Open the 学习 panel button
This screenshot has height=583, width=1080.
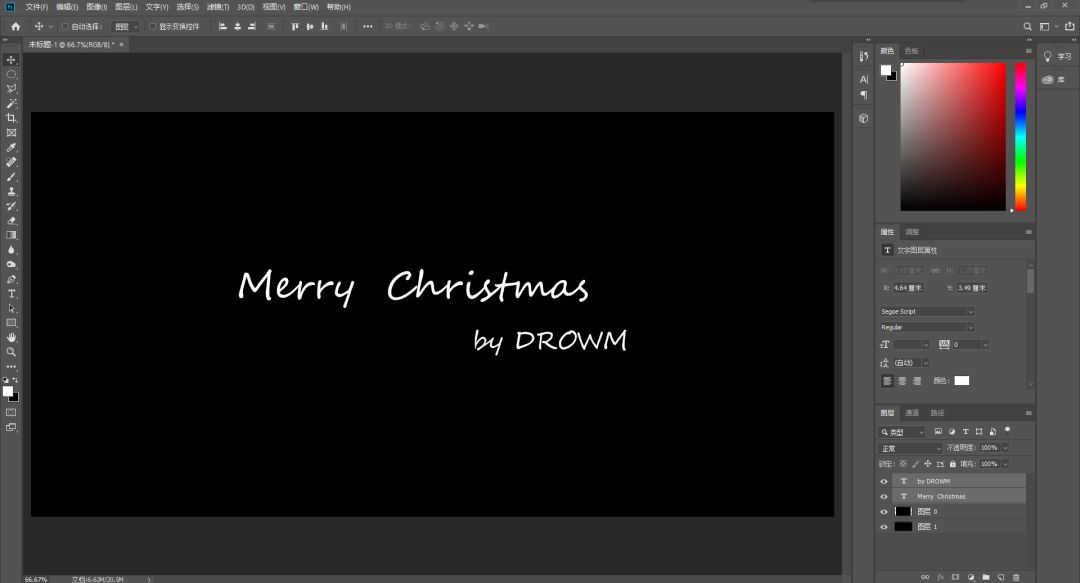(x=1057, y=57)
